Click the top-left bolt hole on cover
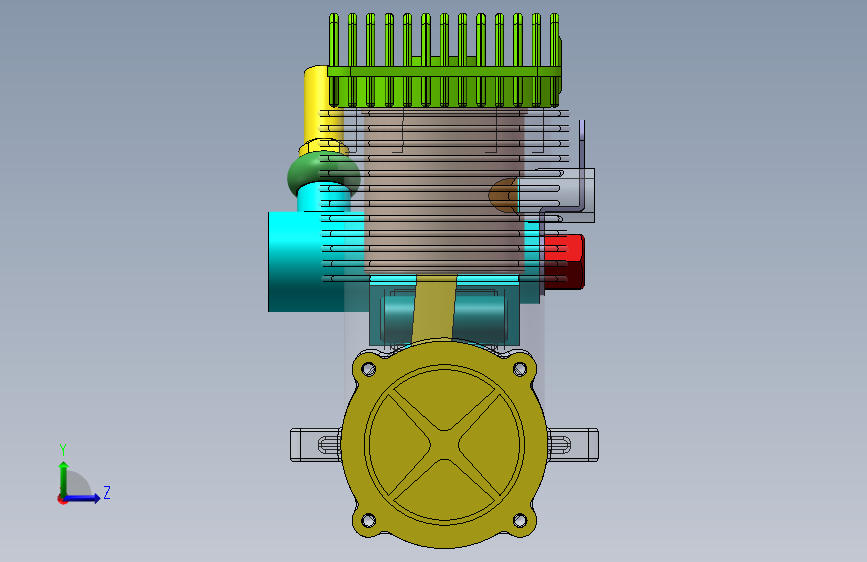This screenshot has height=562, width=867. click(x=368, y=368)
